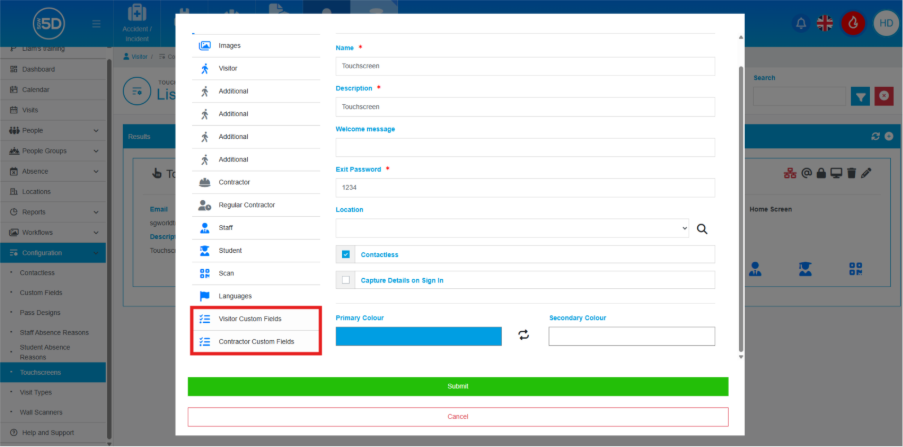Untick the Contactless checkbox
Screen dimensions: 903x447
pos(346,255)
